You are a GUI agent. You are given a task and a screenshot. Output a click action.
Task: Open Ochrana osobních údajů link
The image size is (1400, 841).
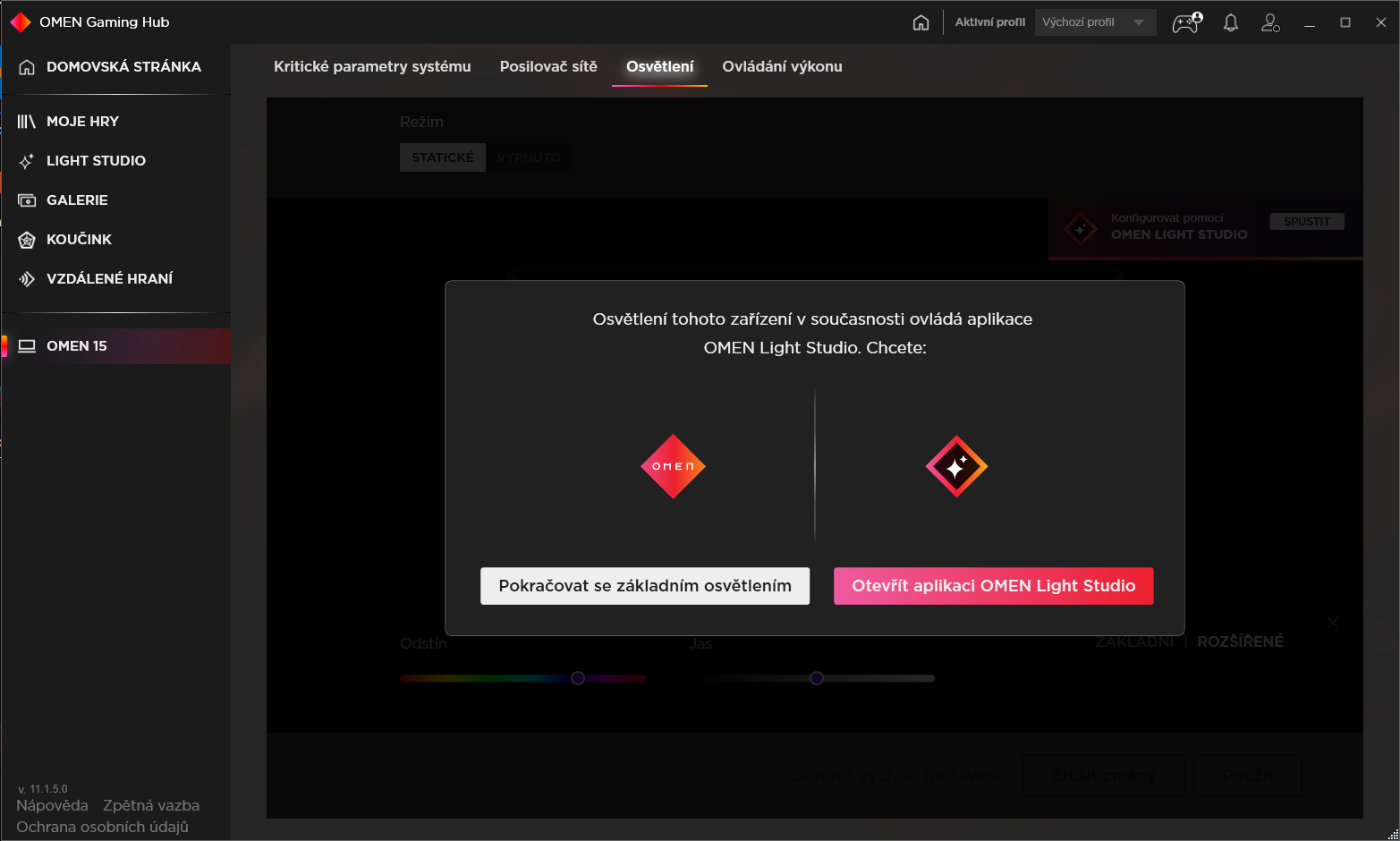(102, 827)
